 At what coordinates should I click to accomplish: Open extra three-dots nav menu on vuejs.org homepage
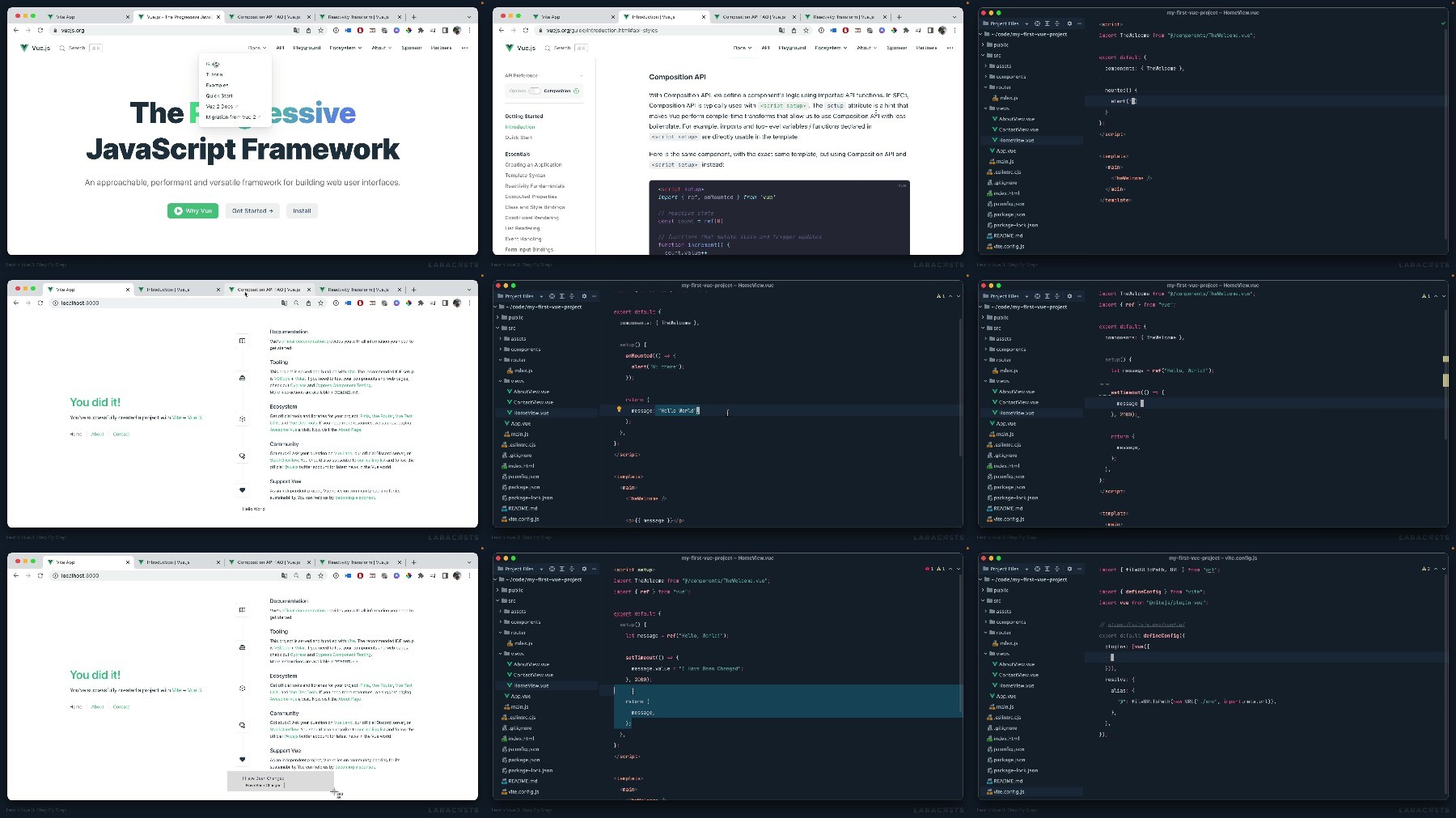tap(464, 48)
